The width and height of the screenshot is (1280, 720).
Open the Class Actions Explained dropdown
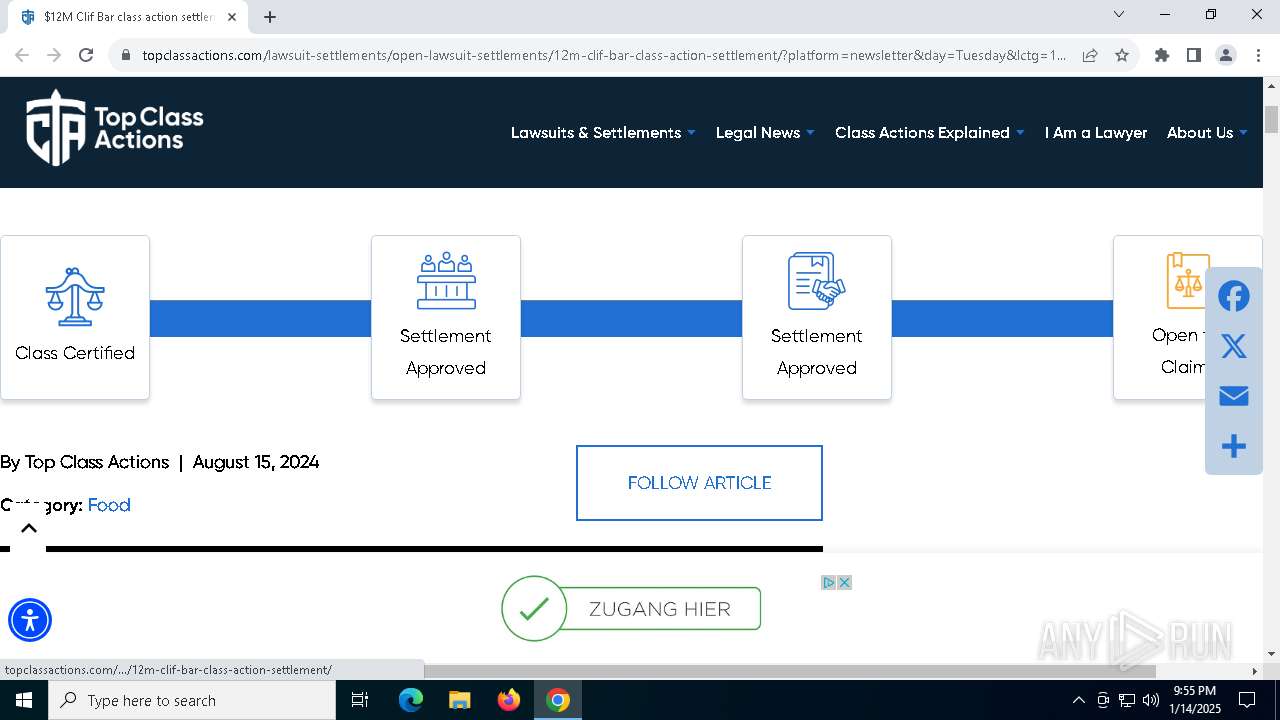(x=930, y=133)
